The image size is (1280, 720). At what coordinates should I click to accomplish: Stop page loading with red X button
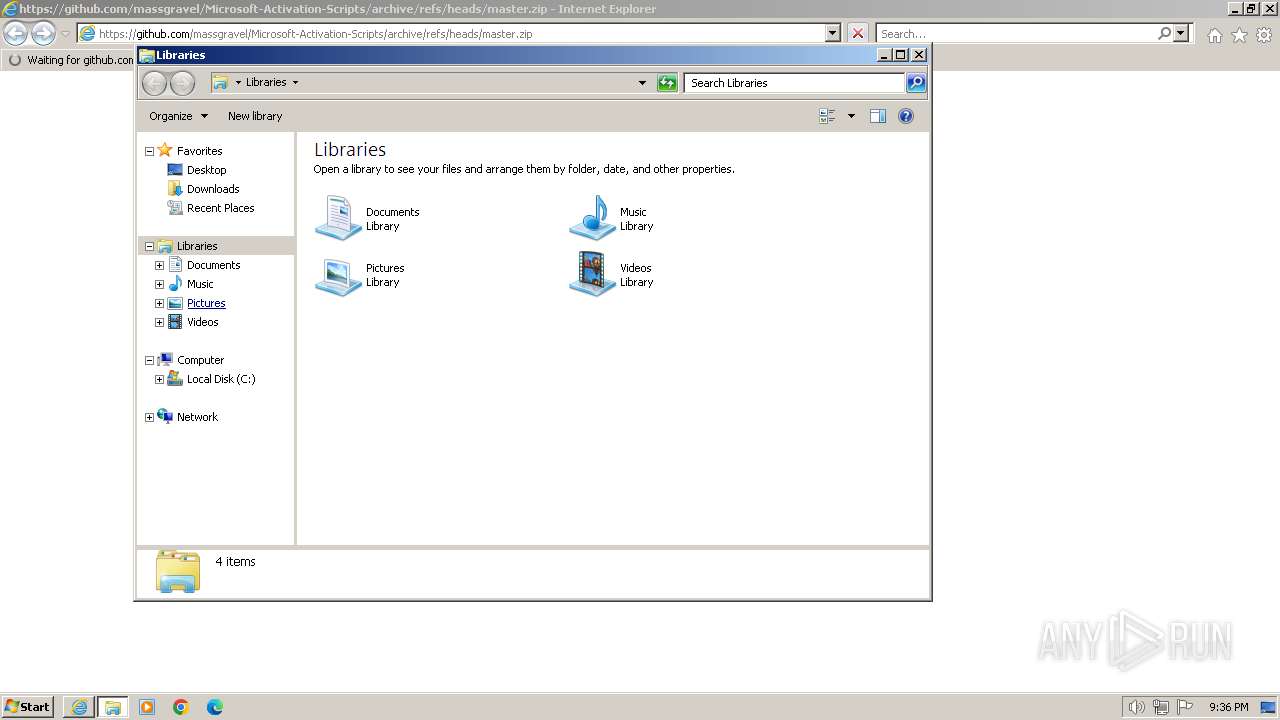tap(857, 34)
